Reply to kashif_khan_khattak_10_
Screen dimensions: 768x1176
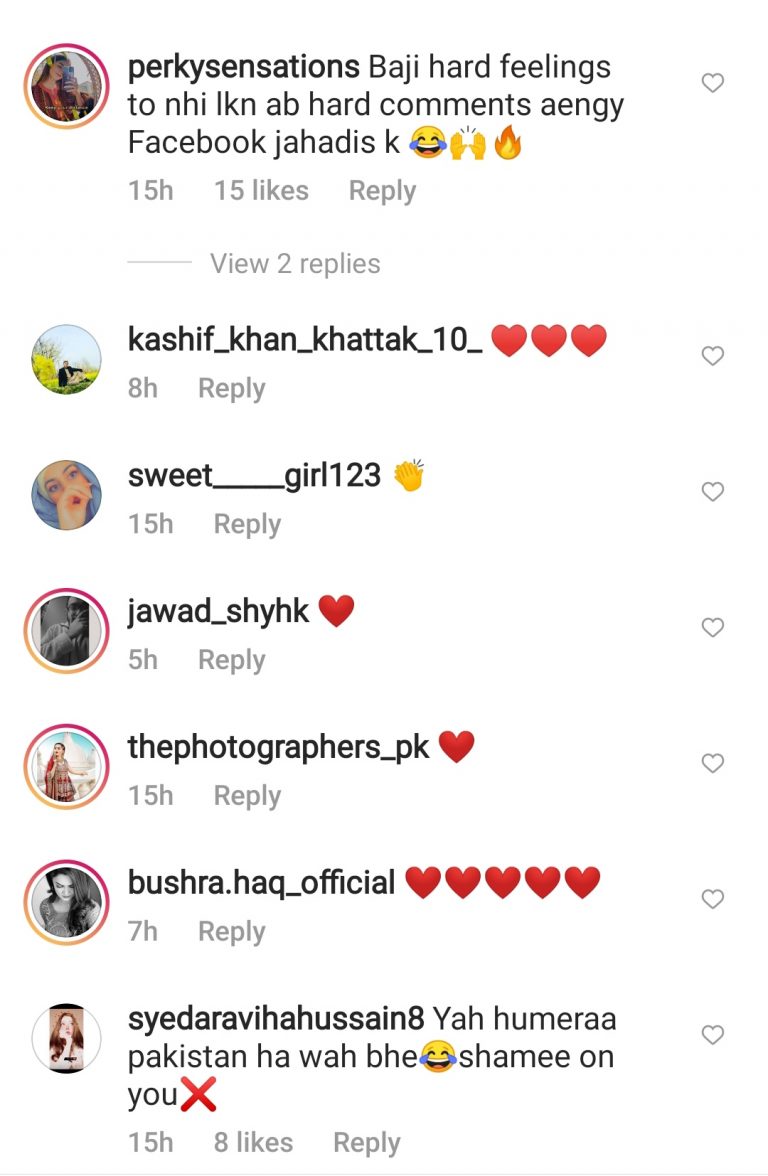231,388
